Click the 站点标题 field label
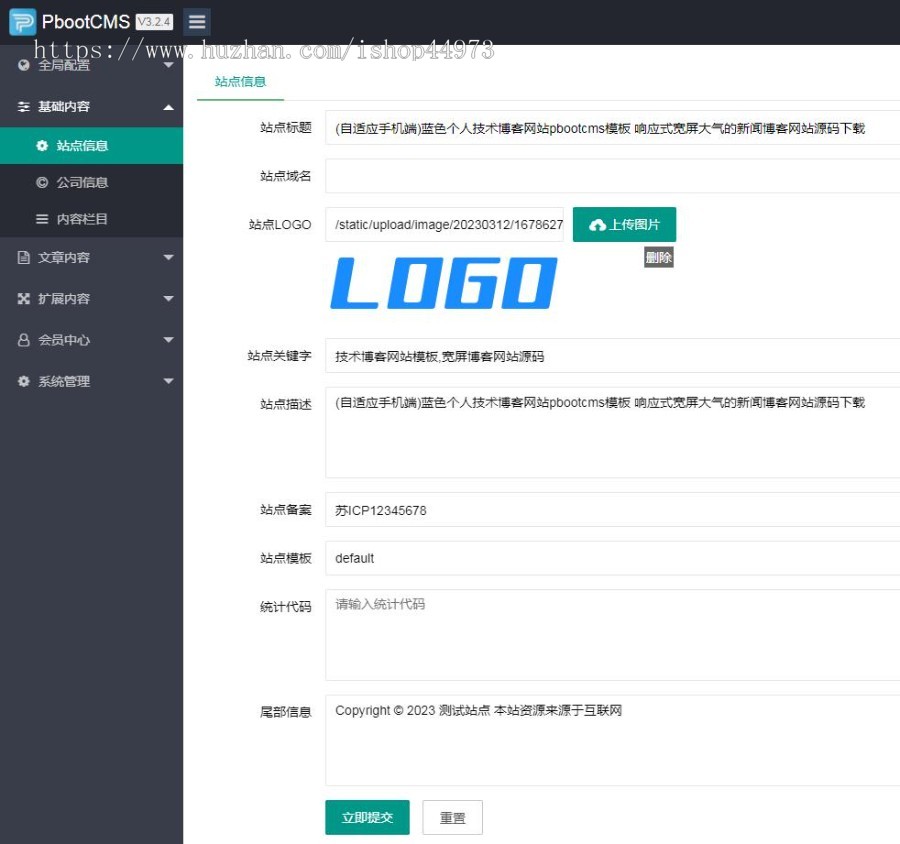 click(x=286, y=127)
